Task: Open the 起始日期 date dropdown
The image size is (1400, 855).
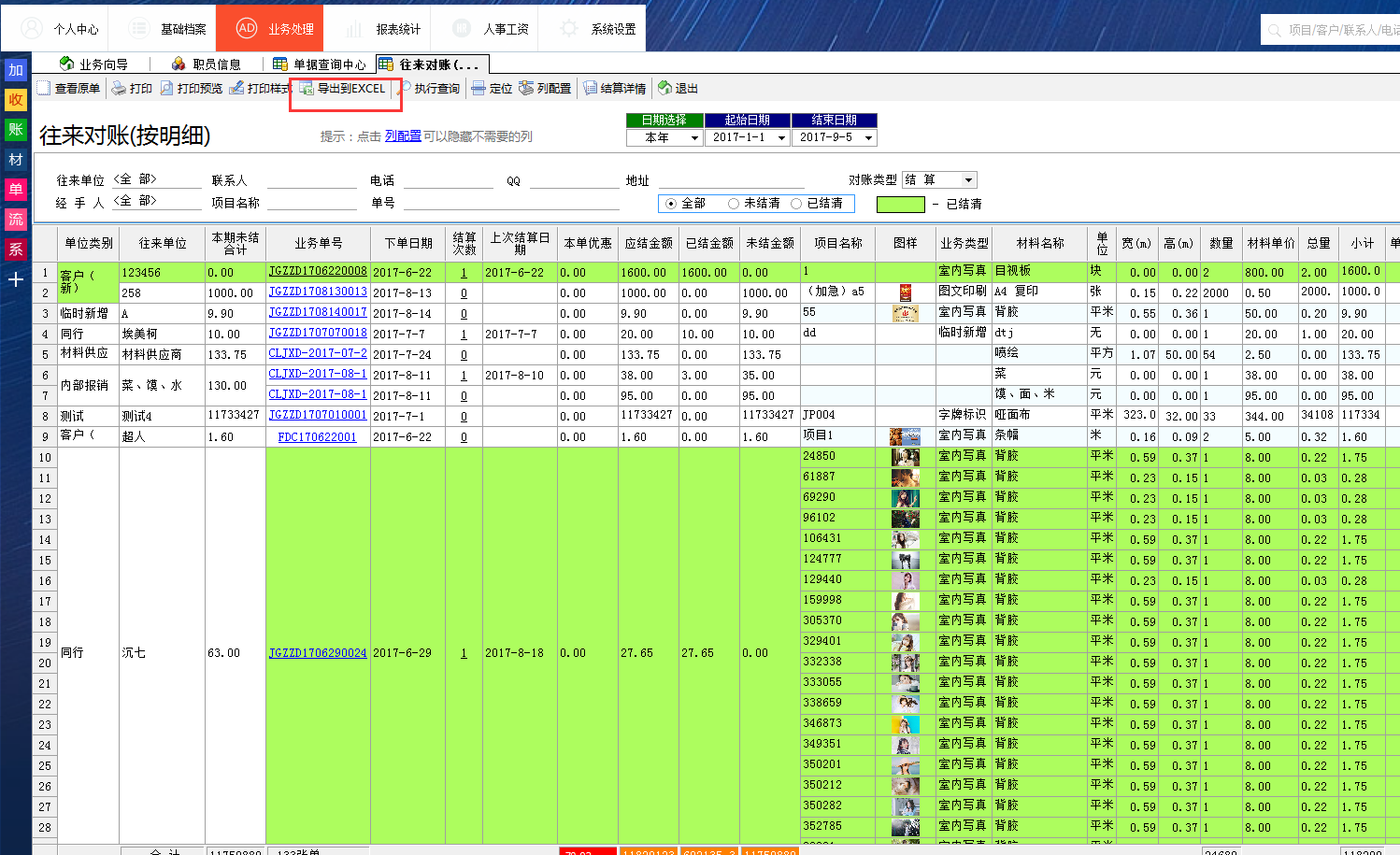Action: pos(781,138)
